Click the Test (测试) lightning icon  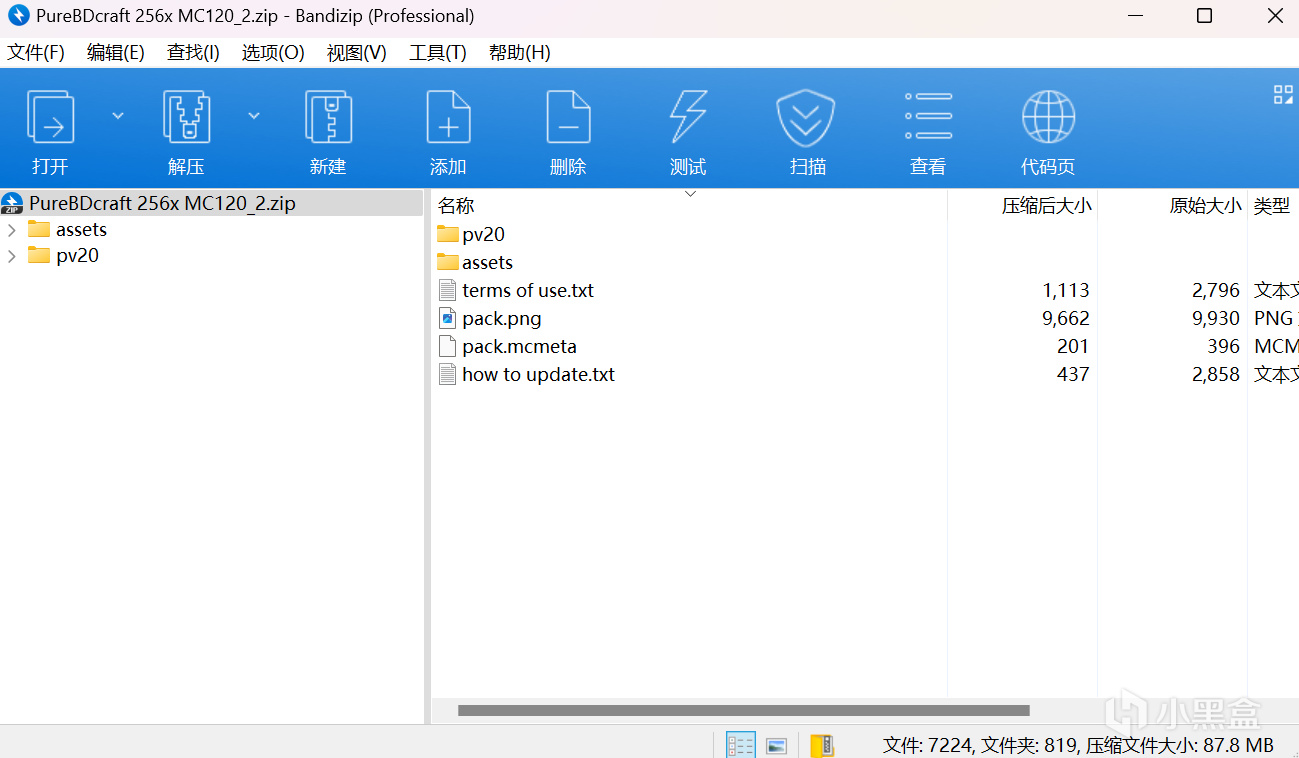(x=688, y=117)
